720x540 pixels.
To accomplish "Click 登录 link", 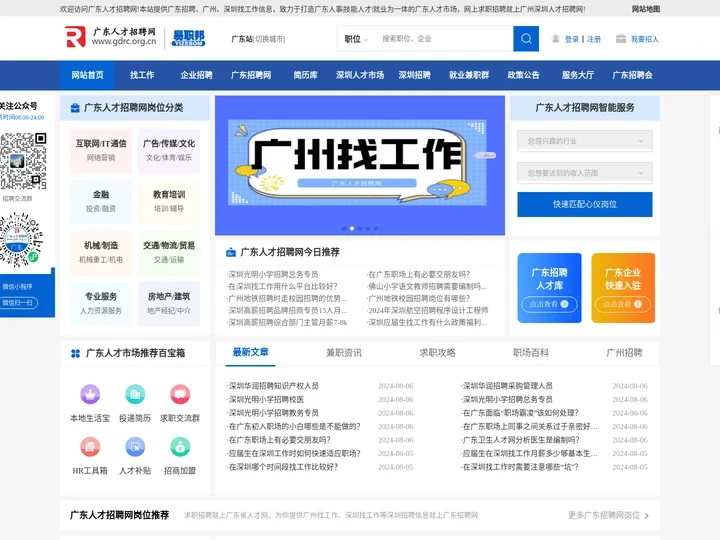I will [572, 39].
